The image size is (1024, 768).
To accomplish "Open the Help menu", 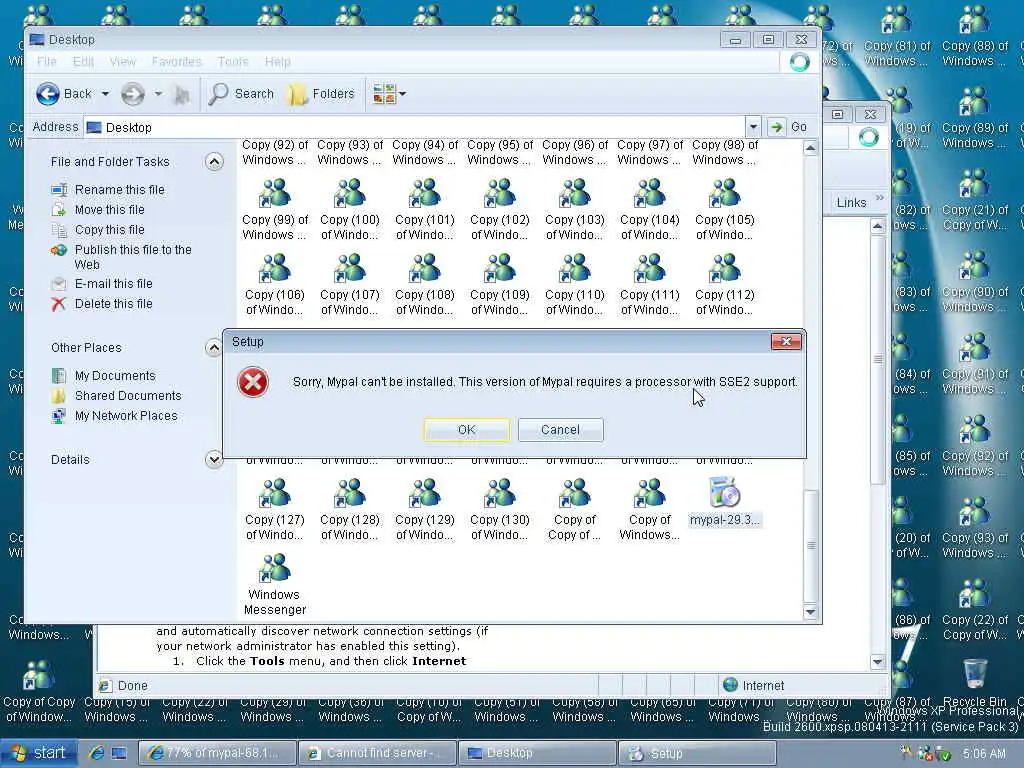I will pyautogui.click(x=278, y=61).
